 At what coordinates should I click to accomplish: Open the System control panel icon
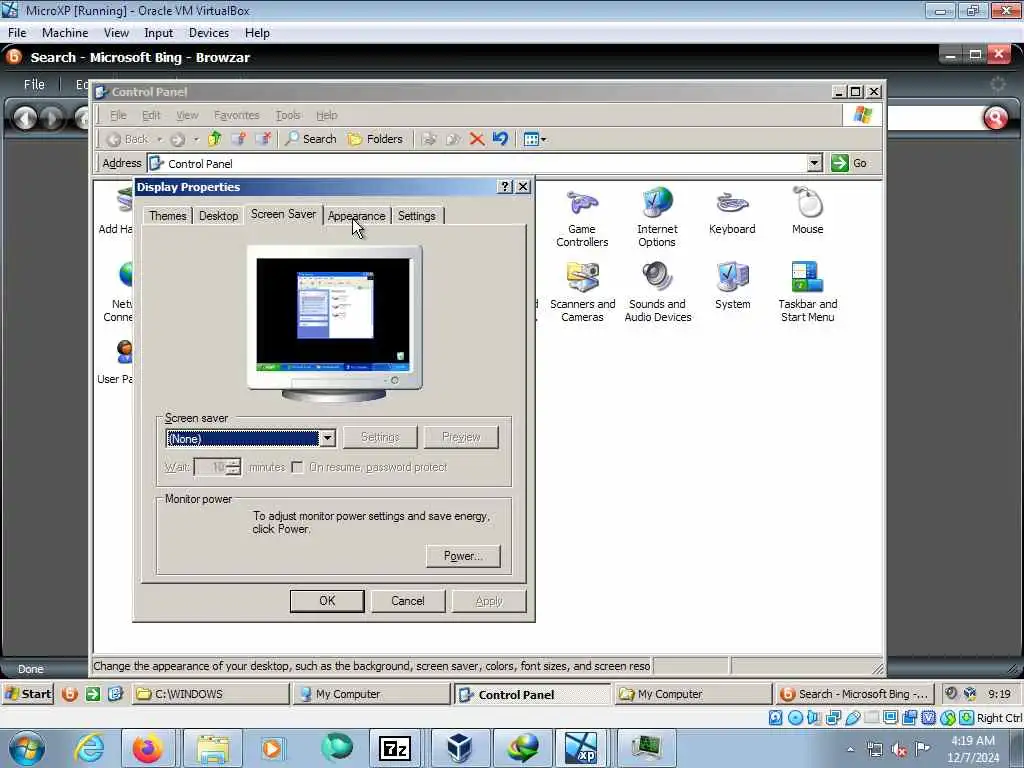[733, 286]
